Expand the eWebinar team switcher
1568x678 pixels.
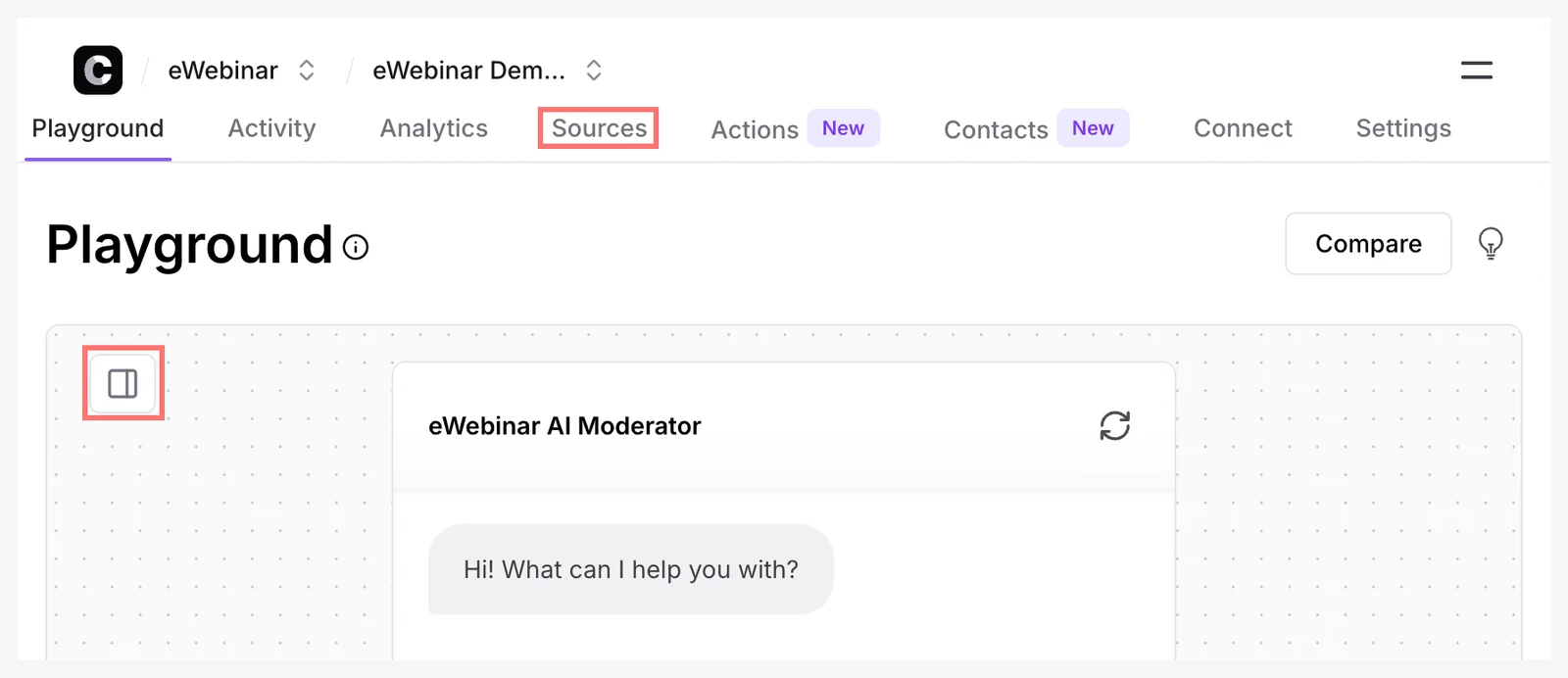307,70
